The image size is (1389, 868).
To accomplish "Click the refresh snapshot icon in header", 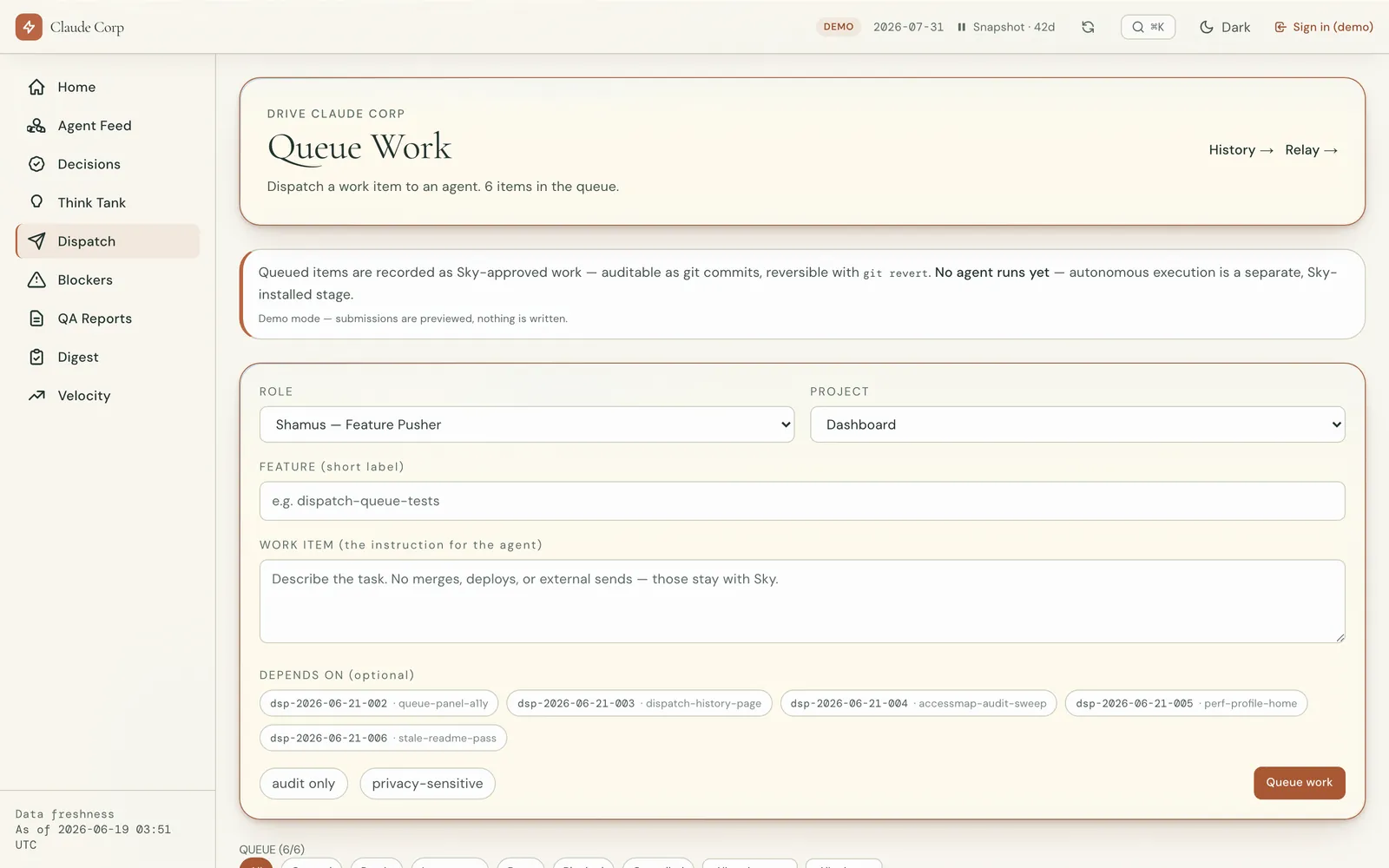I will coord(1088,27).
